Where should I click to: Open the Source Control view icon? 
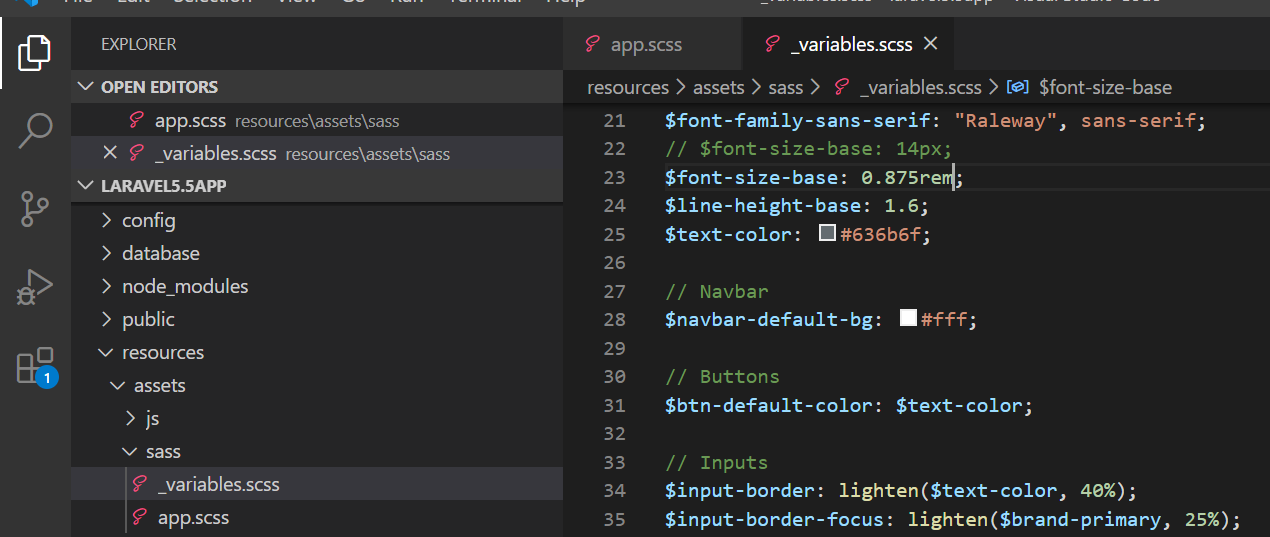click(35, 209)
